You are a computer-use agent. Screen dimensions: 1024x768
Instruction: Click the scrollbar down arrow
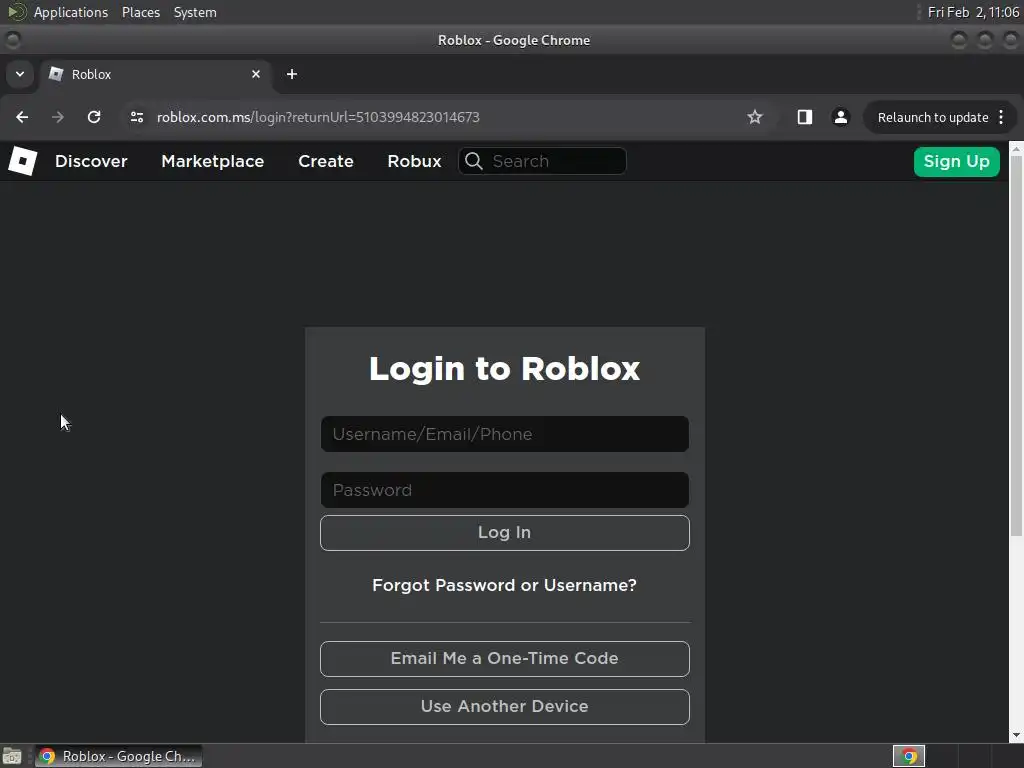1016,735
